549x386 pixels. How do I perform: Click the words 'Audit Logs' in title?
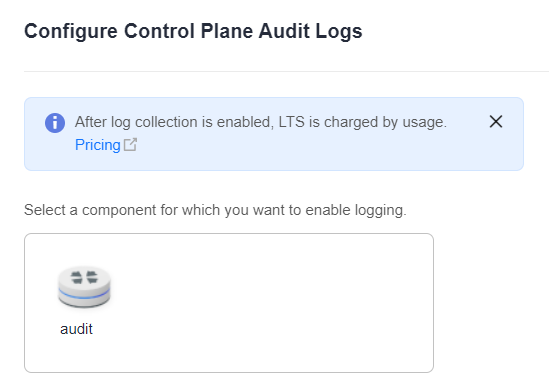[310, 31]
